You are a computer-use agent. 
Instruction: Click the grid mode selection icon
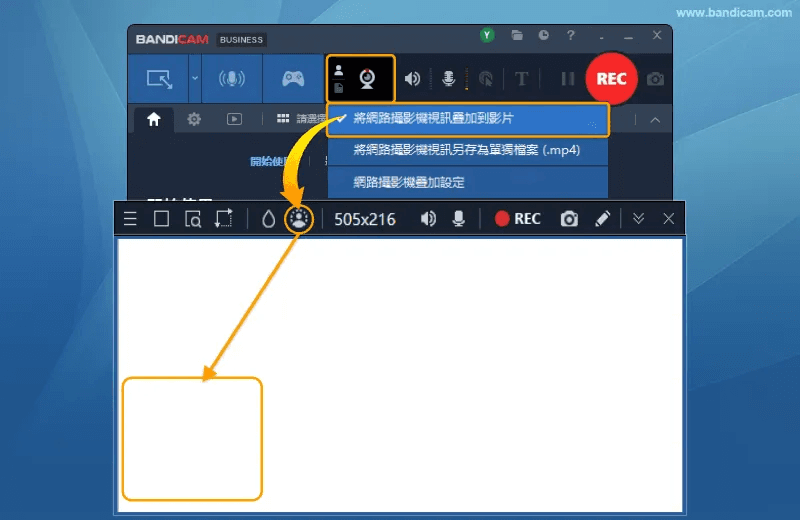[x=283, y=119]
